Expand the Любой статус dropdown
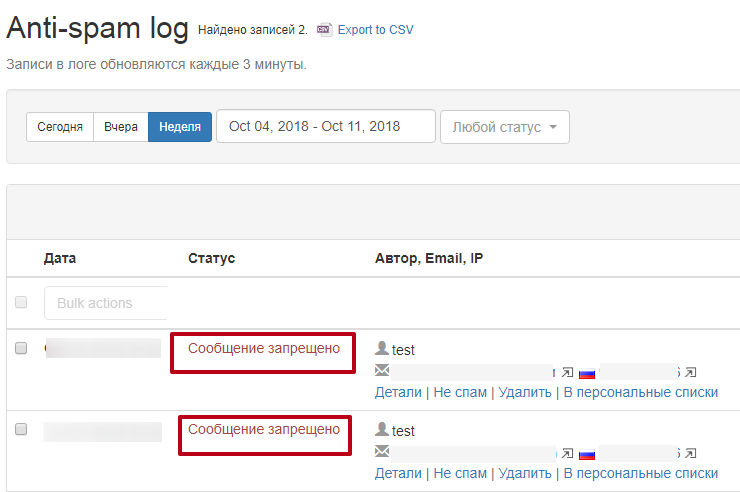 [x=504, y=127]
